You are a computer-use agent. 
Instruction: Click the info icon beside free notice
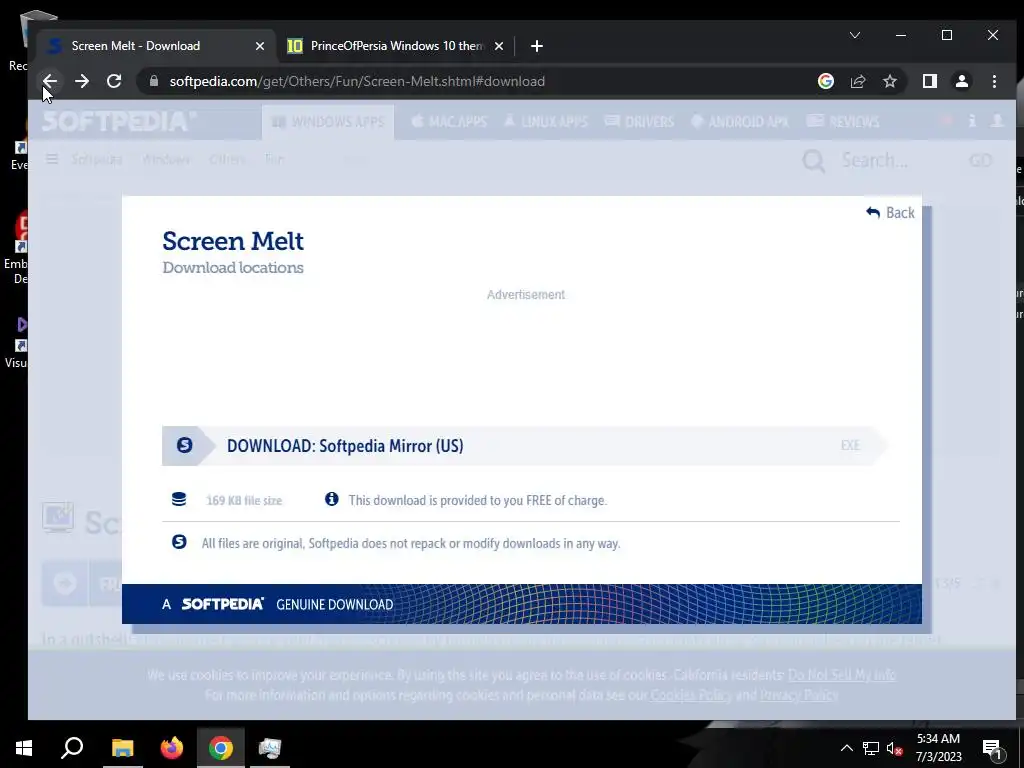pos(332,500)
